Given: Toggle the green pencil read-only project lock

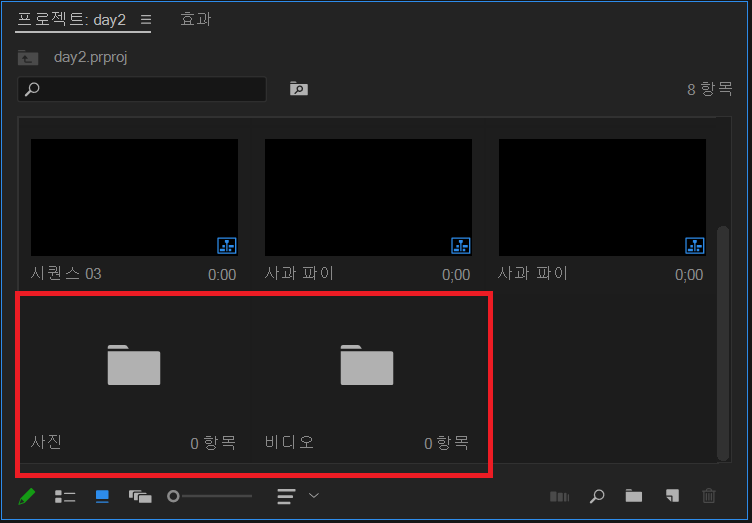Looking at the screenshot, I should (x=27, y=496).
